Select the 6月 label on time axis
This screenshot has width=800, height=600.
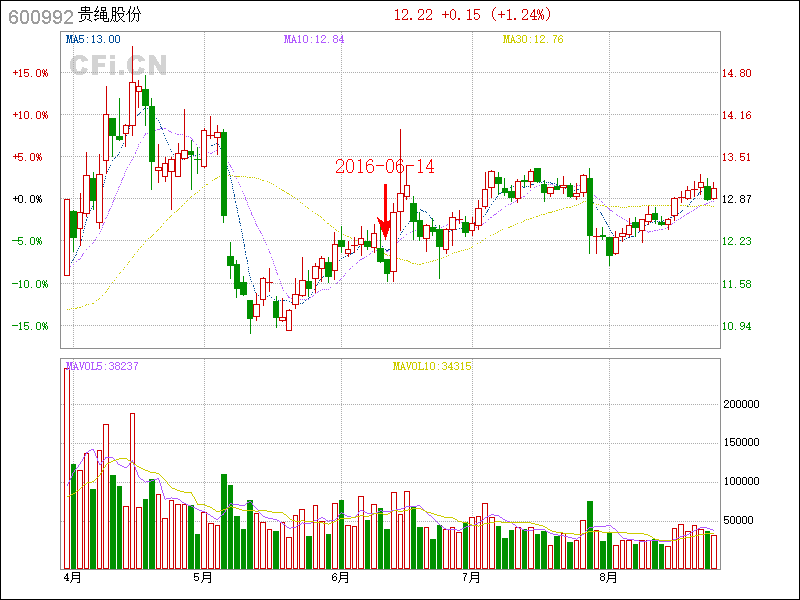point(340,578)
